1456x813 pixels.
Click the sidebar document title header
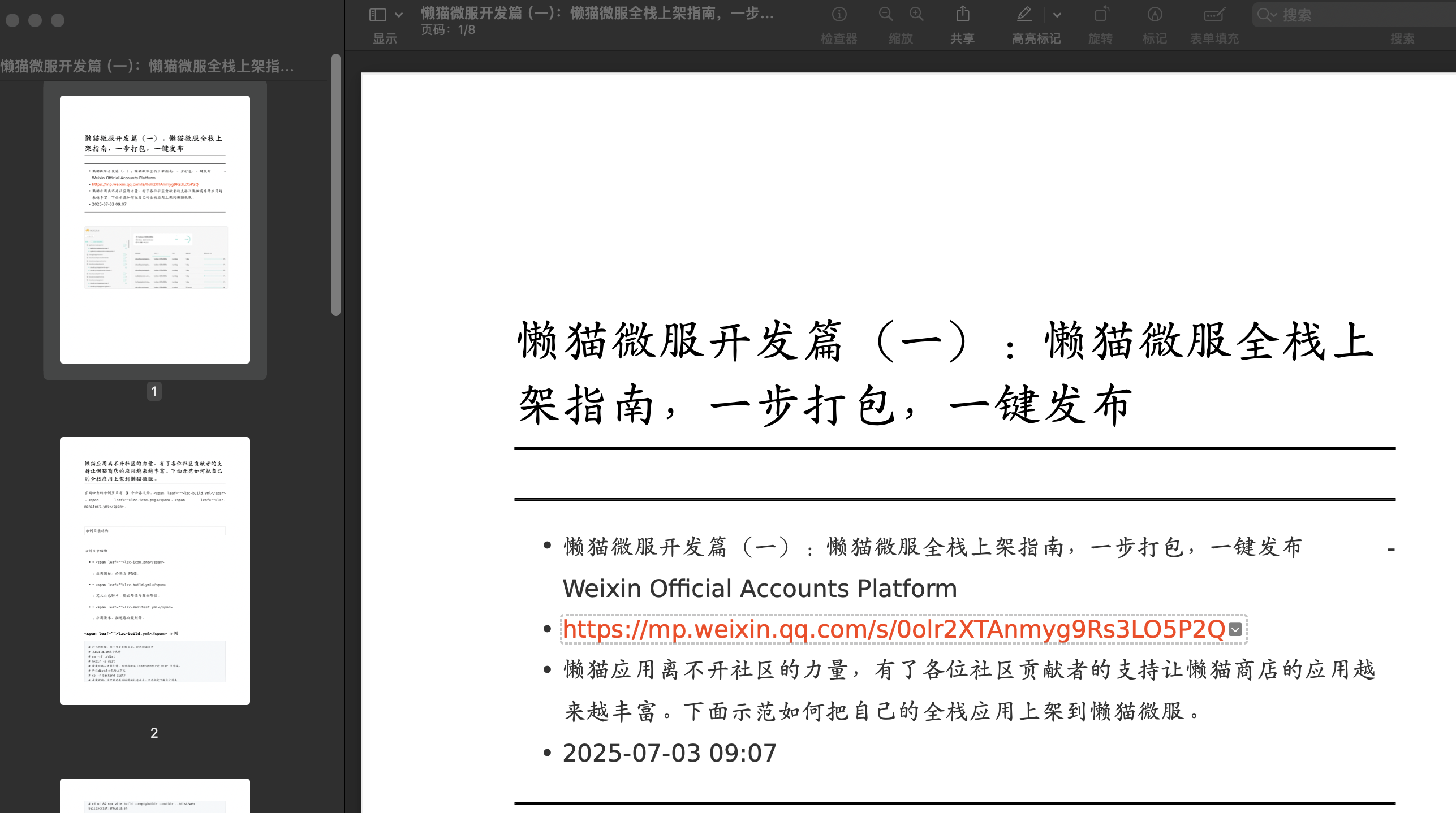coord(147,67)
